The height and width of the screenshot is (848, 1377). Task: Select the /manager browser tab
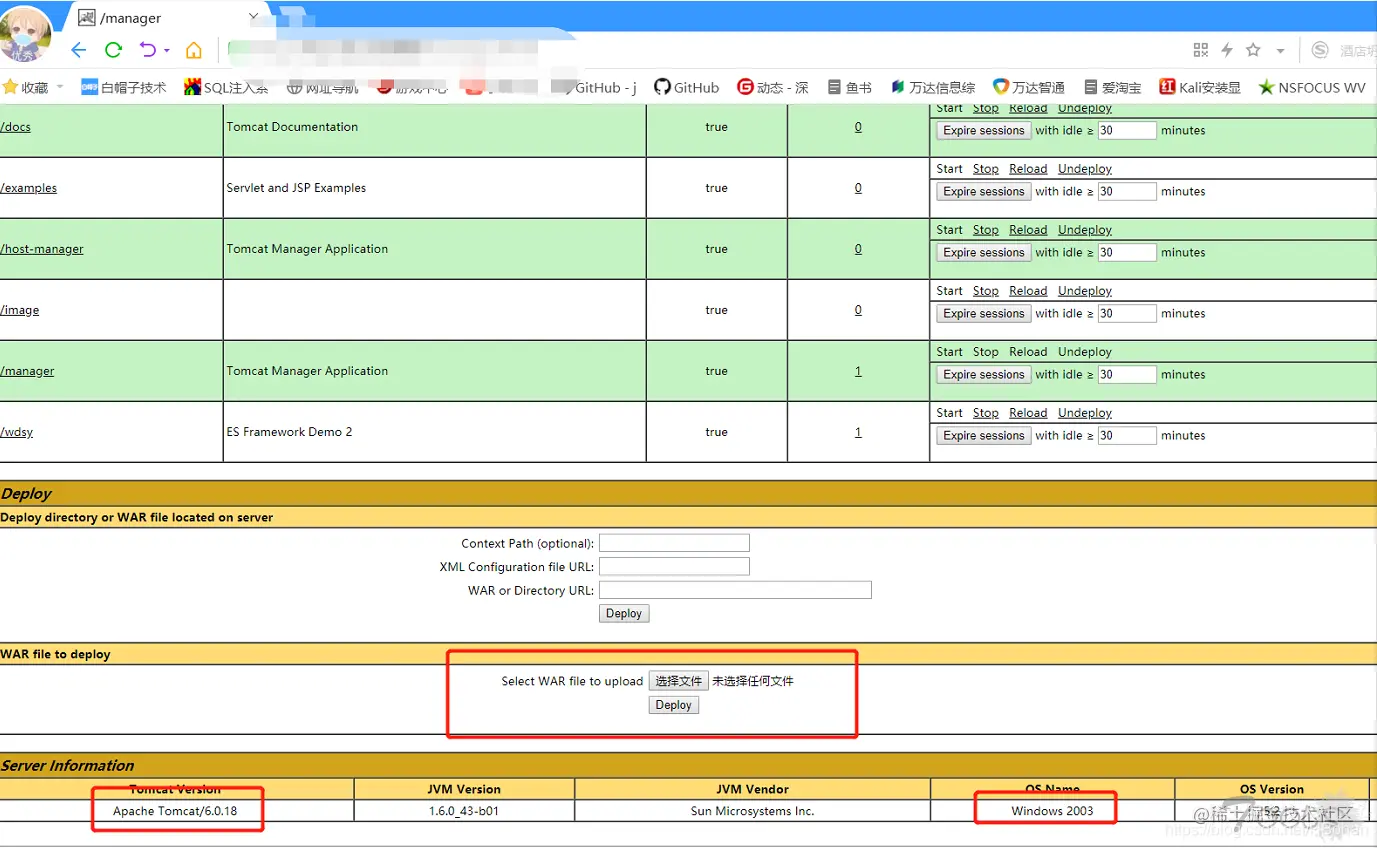166,17
